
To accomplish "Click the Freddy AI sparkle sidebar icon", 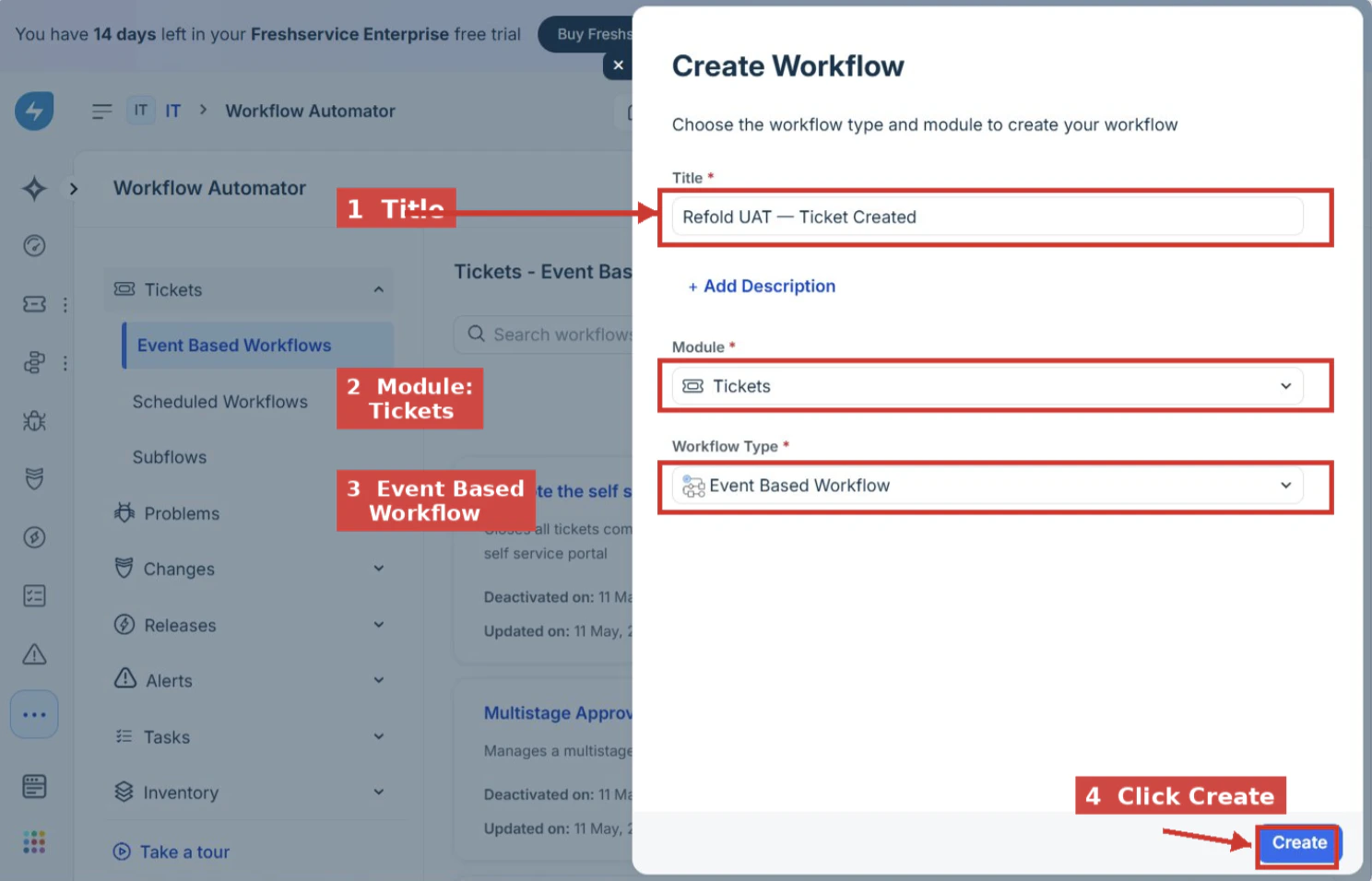I will click(x=34, y=188).
